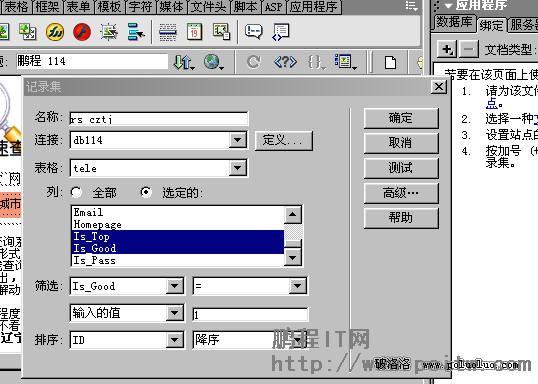Open the 降序 sort order dropdown
Image resolution: width=538 pixels, height=384 pixels.
(297, 340)
